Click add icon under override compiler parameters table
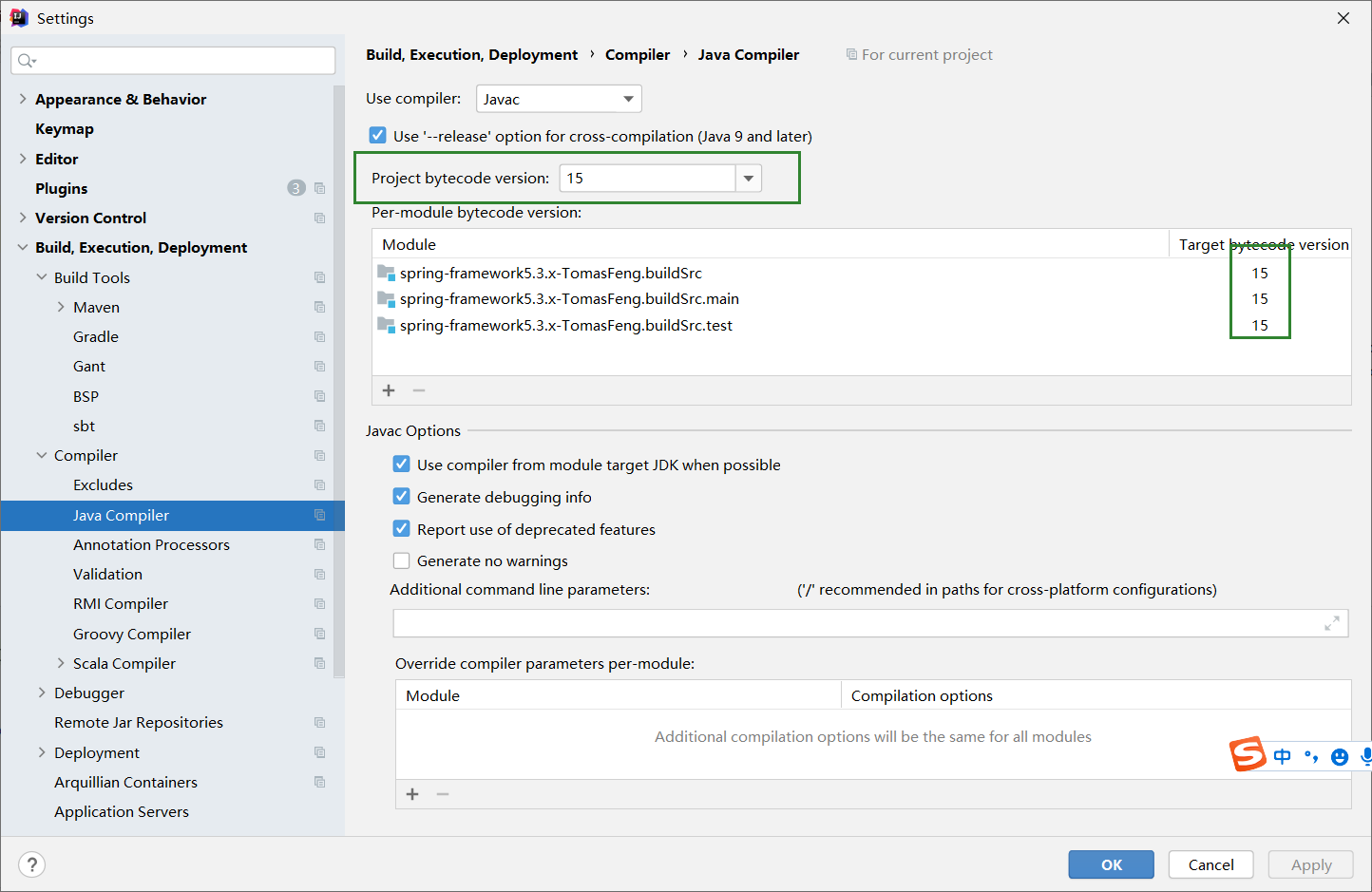The image size is (1372, 892). (x=412, y=794)
